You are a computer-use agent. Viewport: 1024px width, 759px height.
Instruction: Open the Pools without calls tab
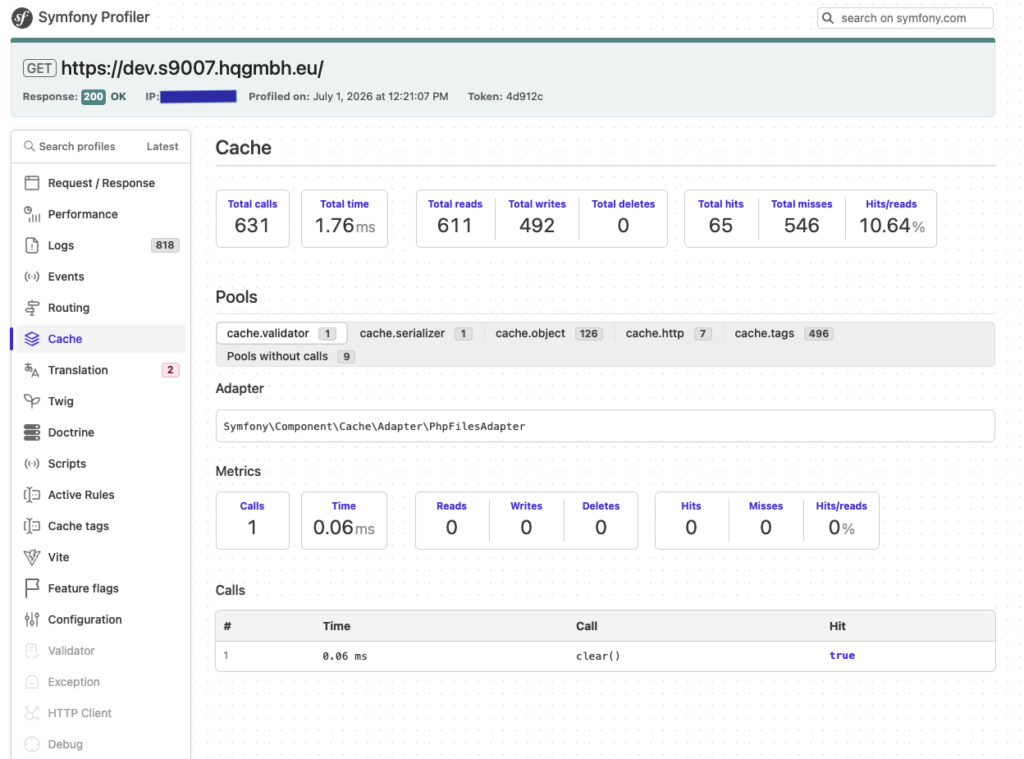291,356
